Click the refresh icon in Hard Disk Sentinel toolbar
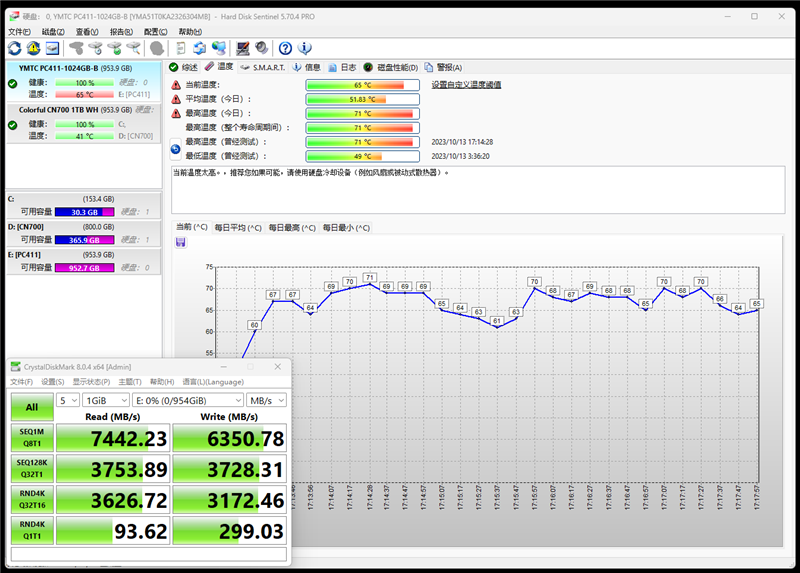 coord(14,48)
